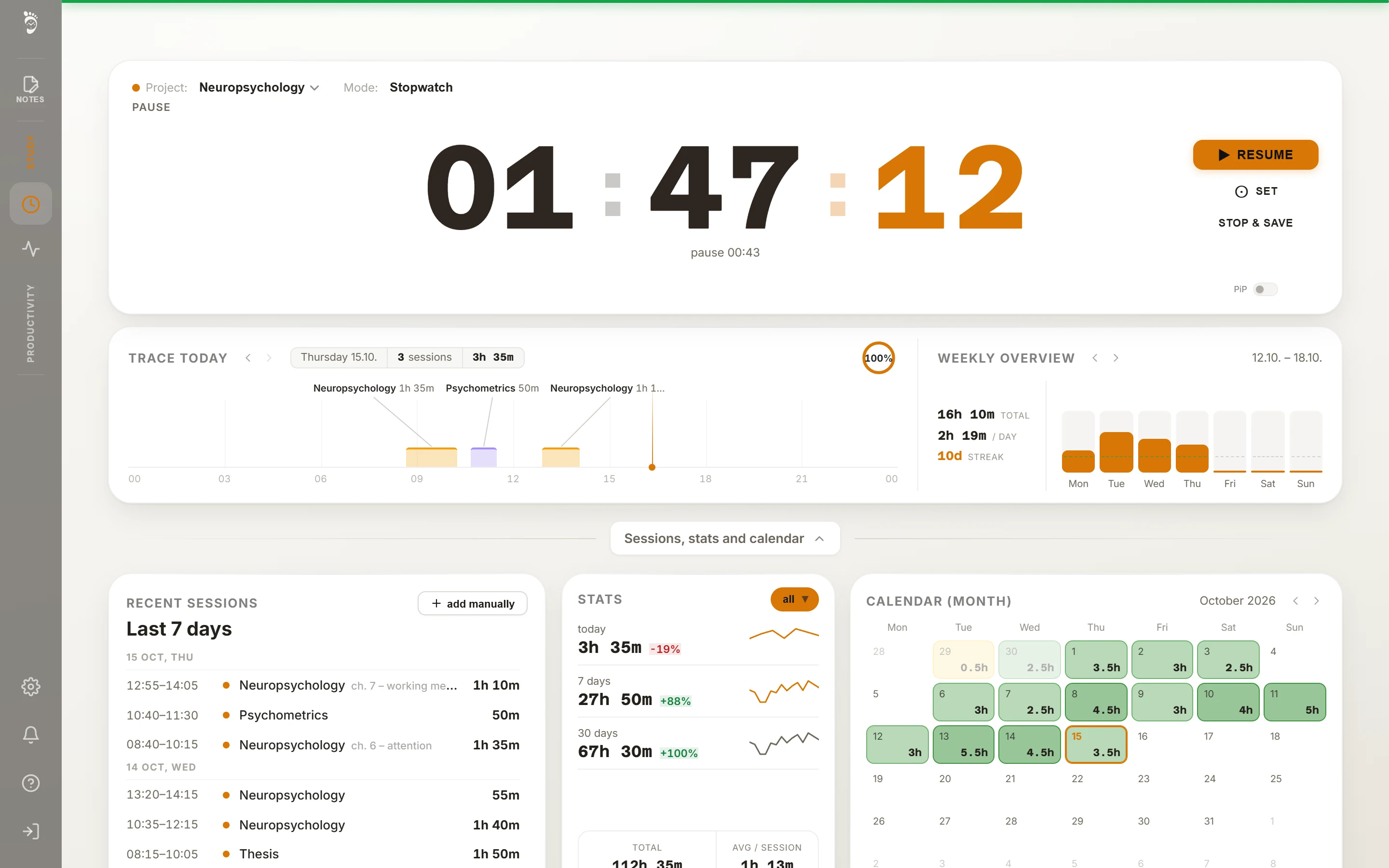Open the Neuropsychology 10:35–12:15 session
The width and height of the screenshot is (1389, 868).
tap(323, 825)
